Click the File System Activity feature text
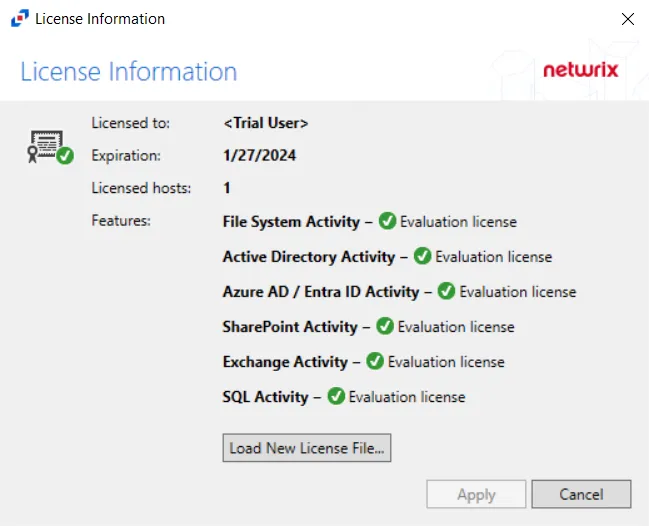 coord(291,222)
